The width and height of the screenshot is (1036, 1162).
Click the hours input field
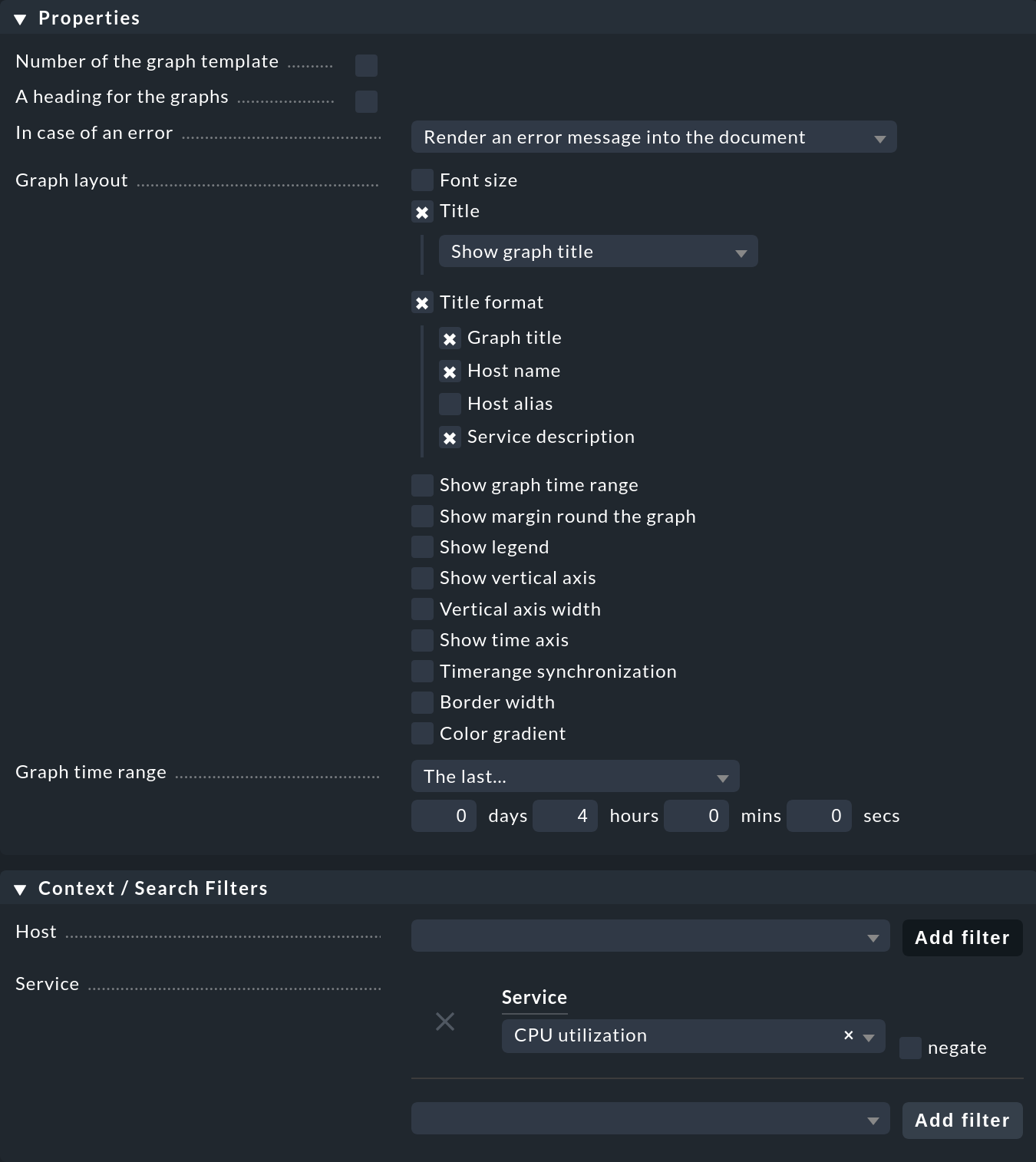pyautogui.click(x=565, y=815)
